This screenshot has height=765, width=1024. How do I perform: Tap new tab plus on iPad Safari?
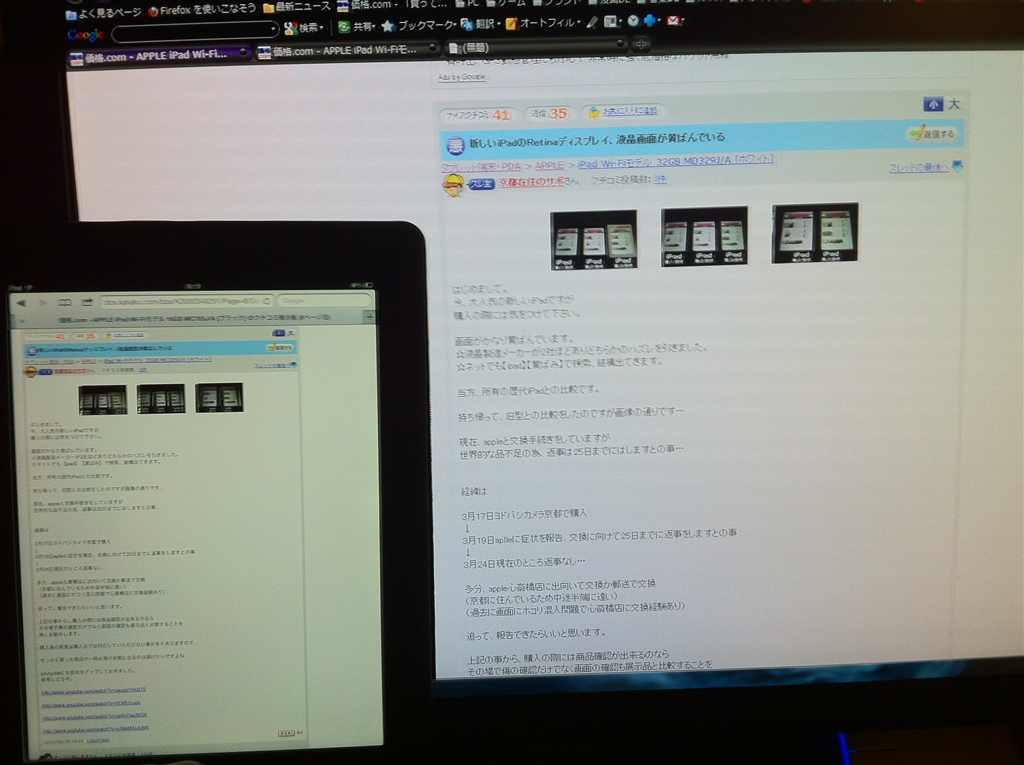point(369,317)
